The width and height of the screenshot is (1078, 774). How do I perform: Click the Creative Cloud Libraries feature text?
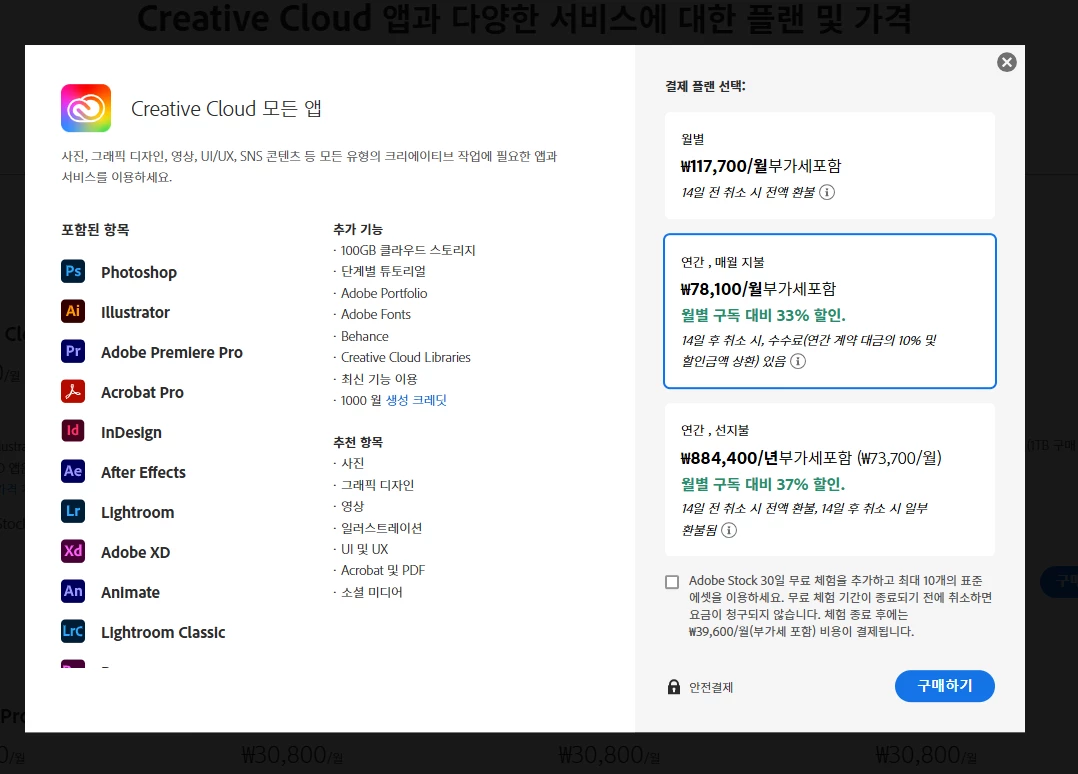pyautogui.click(x=406, y=357)
